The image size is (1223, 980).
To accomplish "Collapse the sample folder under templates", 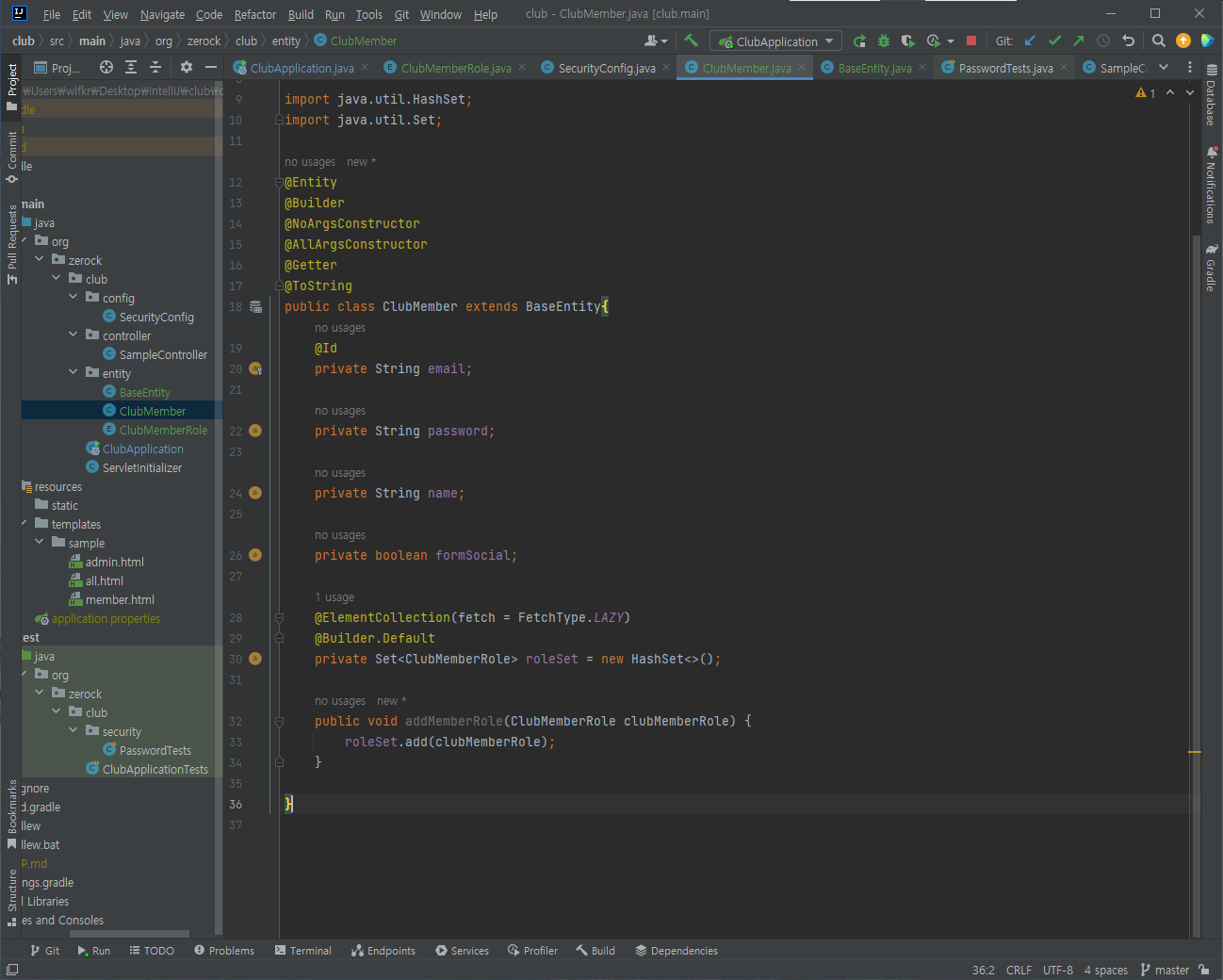I will tap(40, 542).
